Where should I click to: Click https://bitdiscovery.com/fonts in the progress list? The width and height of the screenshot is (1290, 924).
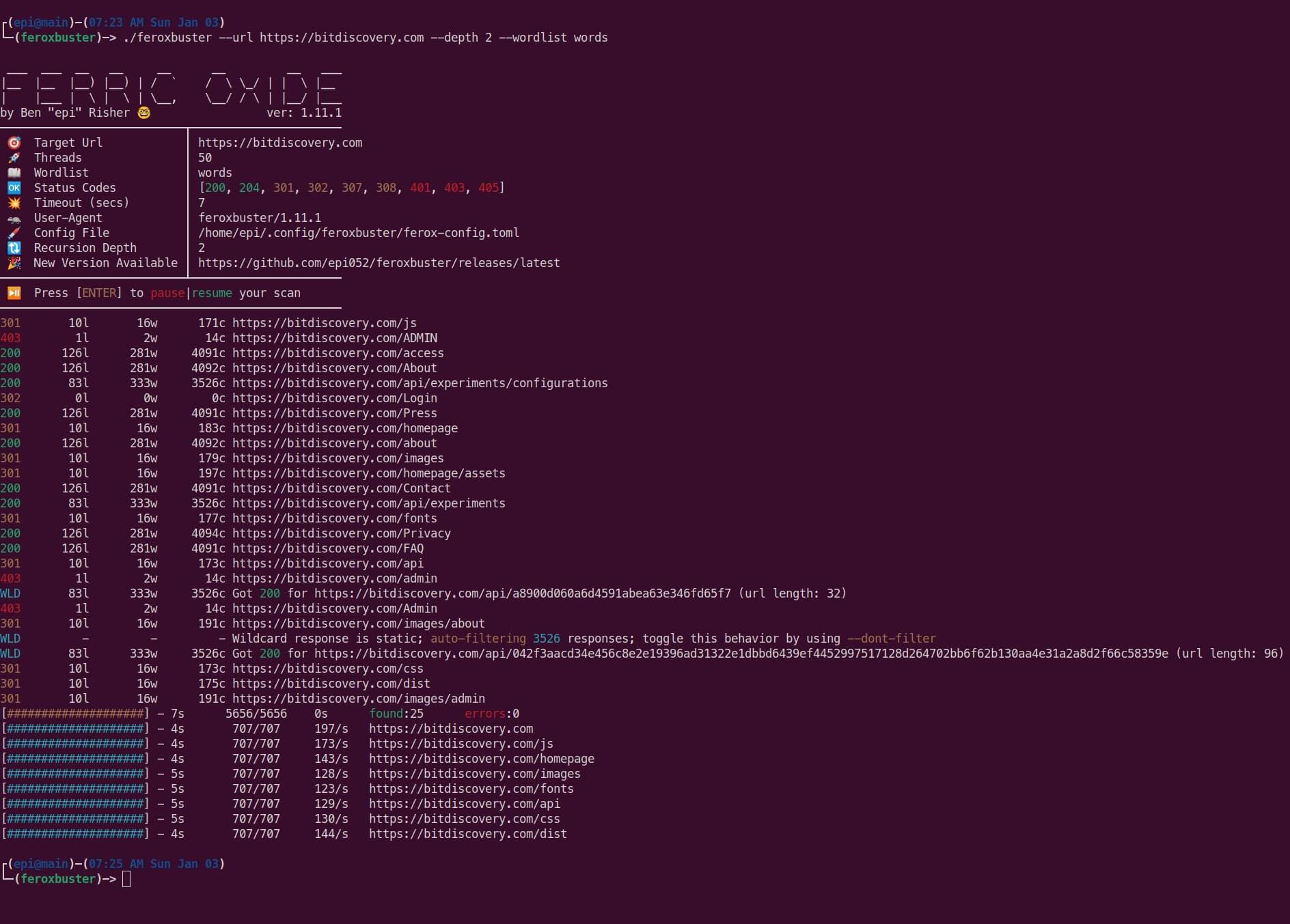(471, 789)
